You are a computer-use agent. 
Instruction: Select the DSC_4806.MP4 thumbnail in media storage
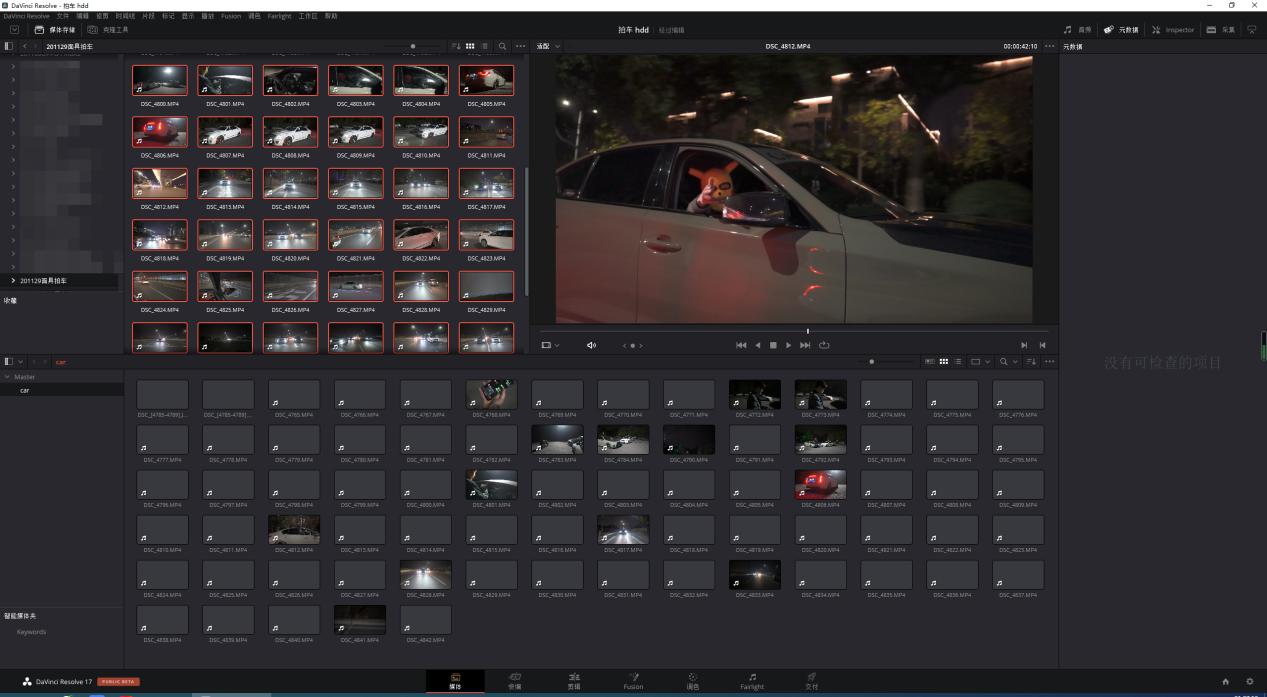pos(159,132)
